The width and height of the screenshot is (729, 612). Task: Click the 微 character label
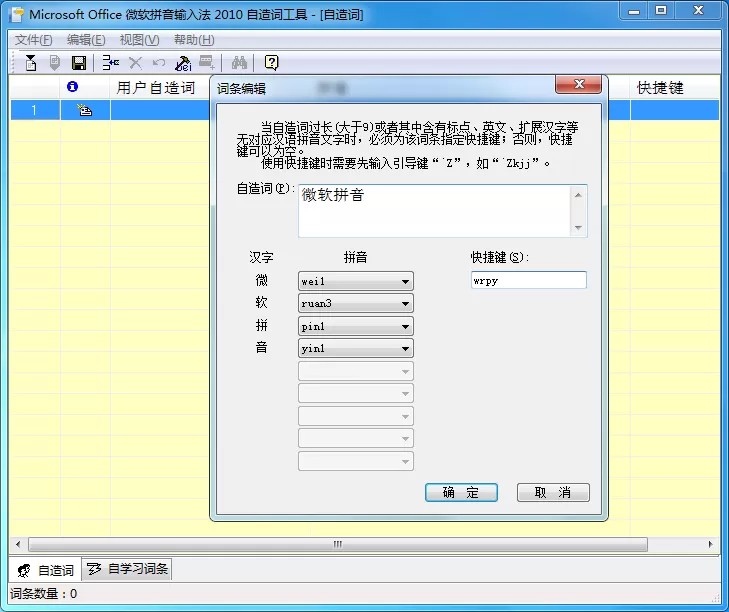[x=261, y=280]
